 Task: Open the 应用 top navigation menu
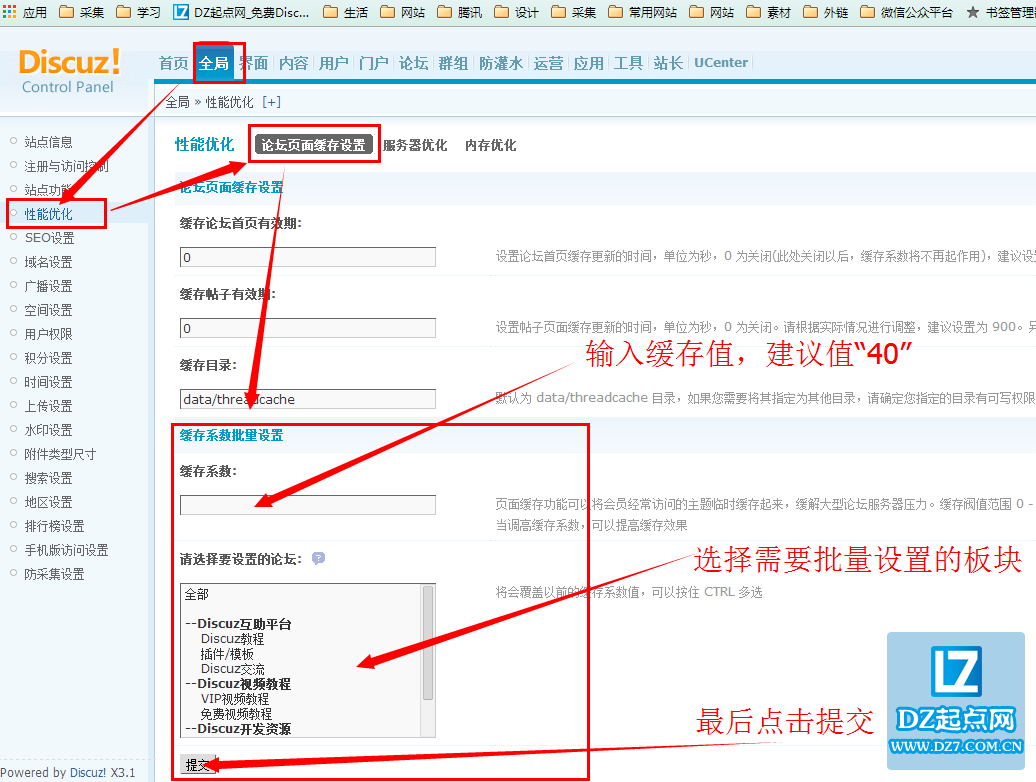pos(589,63)
